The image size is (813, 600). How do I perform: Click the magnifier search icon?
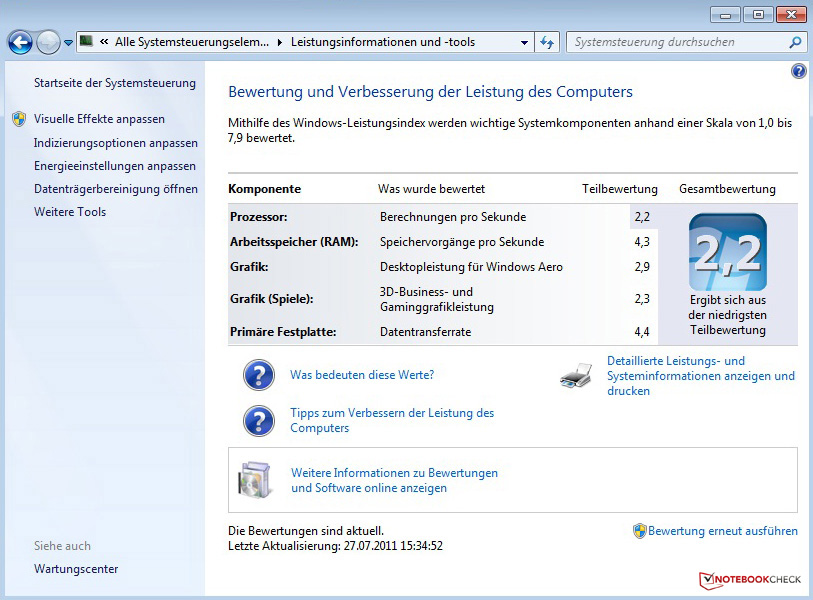(795, 43)
